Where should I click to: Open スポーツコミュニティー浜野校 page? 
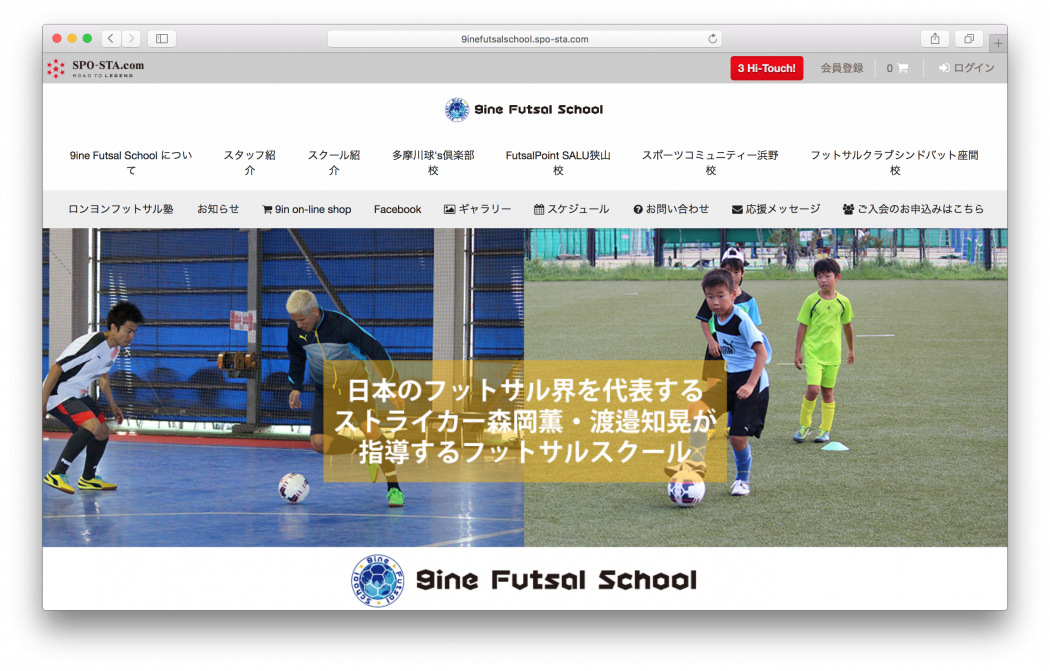point(710,163)
